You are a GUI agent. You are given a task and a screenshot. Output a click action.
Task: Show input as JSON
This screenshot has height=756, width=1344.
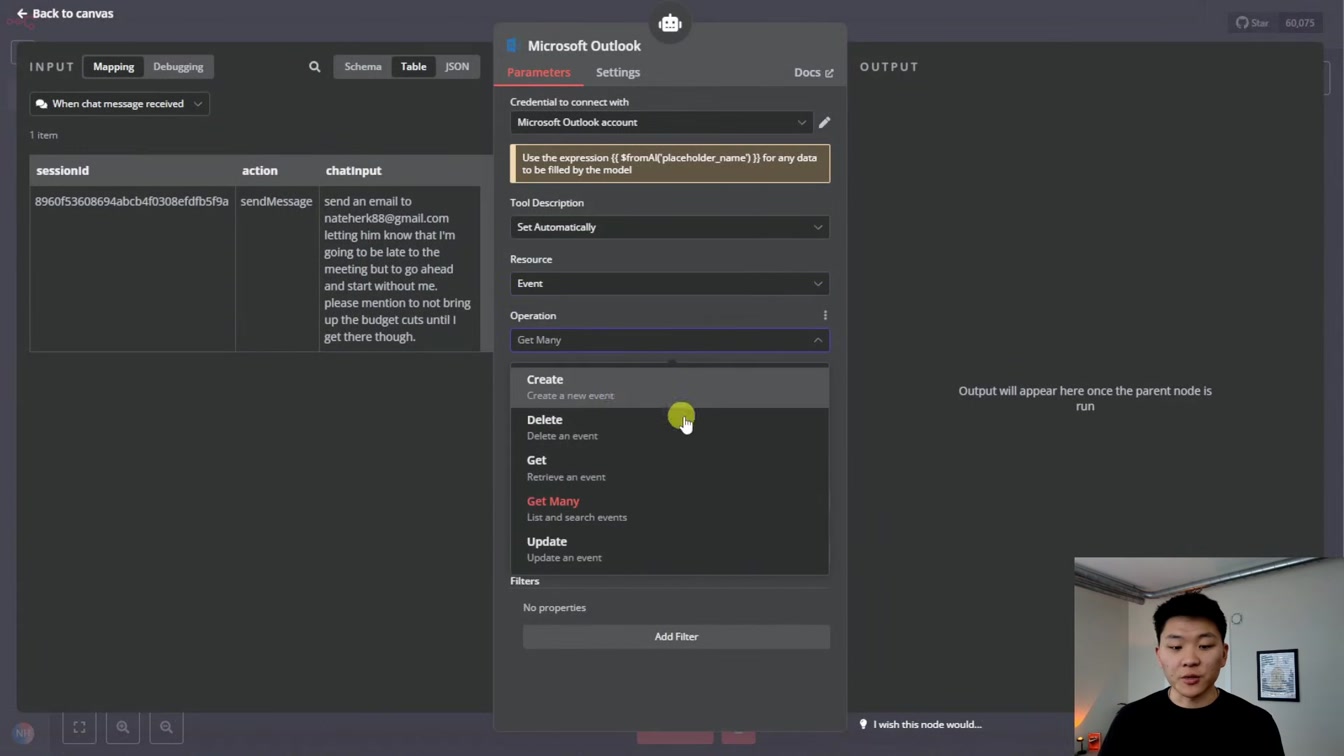pos(457,67)
